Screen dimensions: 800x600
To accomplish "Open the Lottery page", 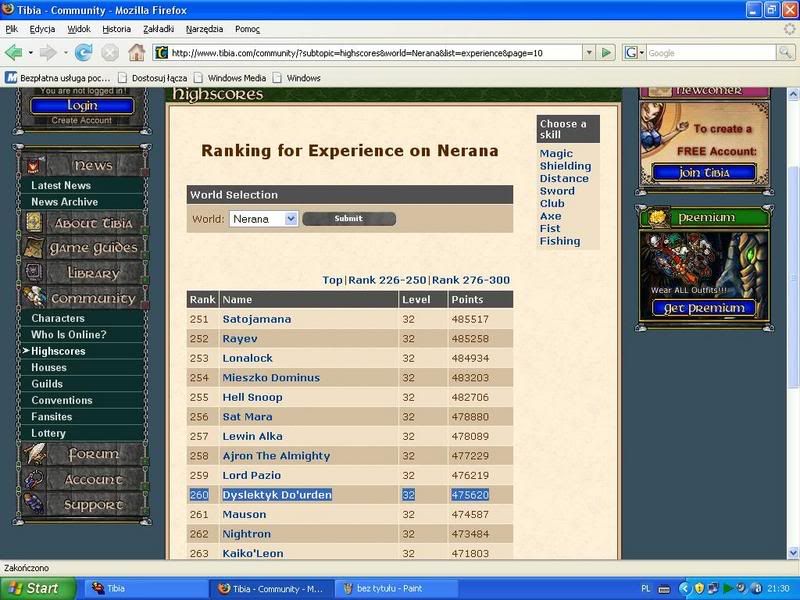I will coord(48,433).
